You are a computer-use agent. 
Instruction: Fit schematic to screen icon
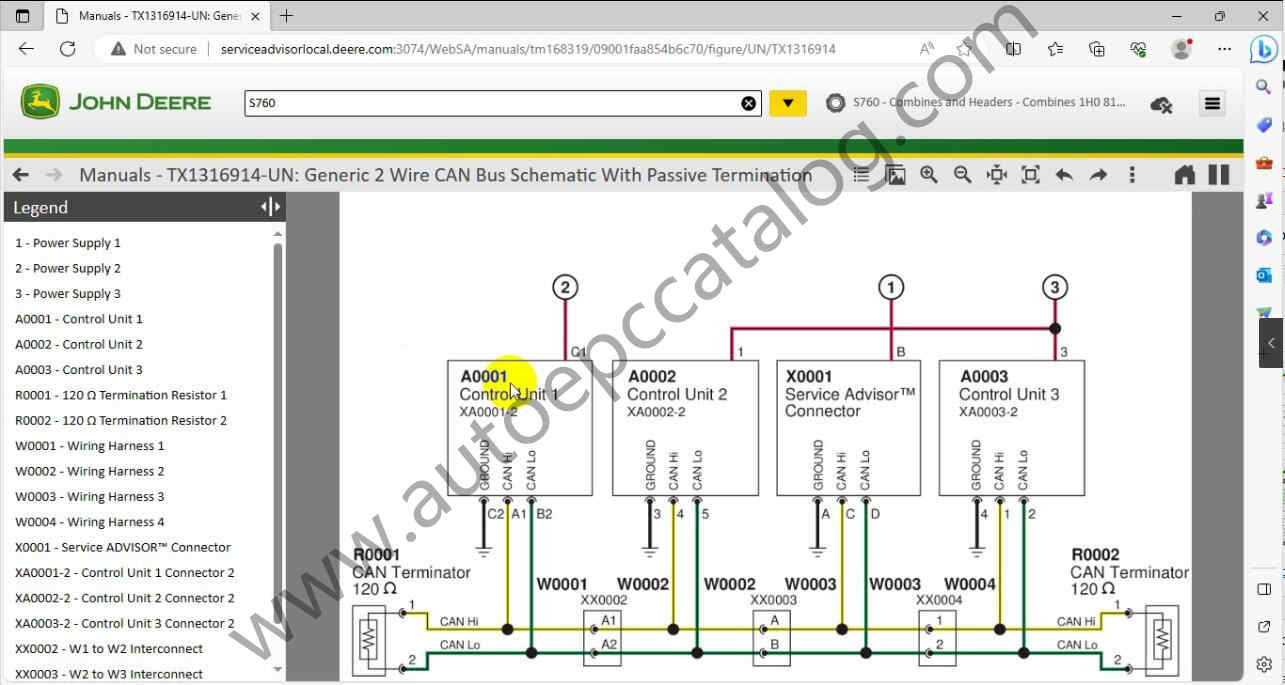1031,175
